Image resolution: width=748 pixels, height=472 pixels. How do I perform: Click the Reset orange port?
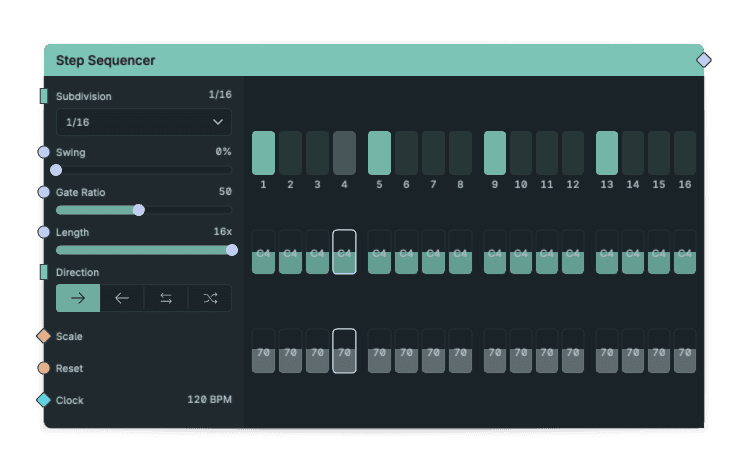point(44,368)
